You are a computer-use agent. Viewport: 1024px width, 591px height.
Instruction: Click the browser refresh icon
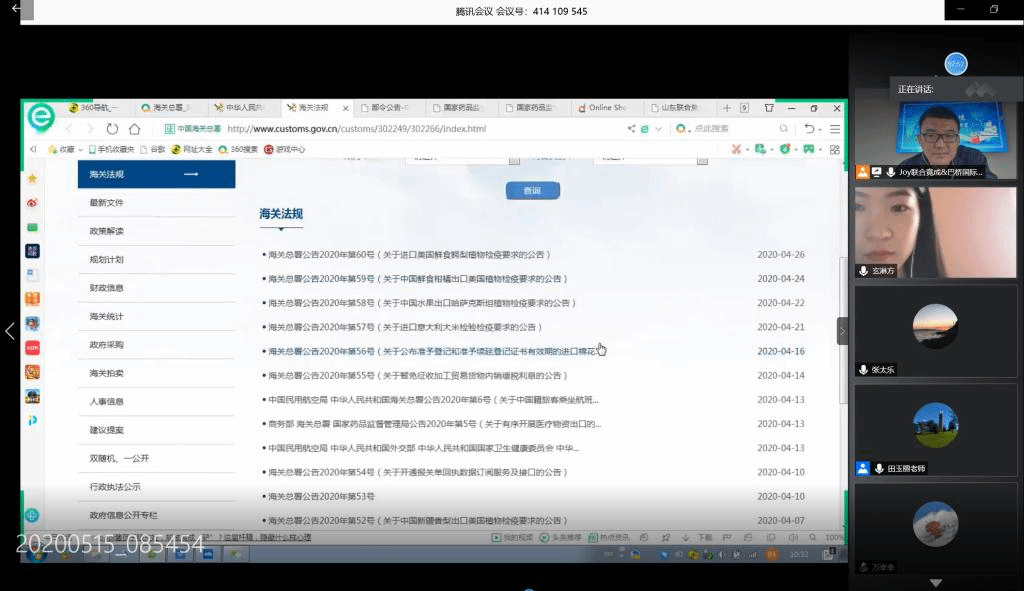111,129
